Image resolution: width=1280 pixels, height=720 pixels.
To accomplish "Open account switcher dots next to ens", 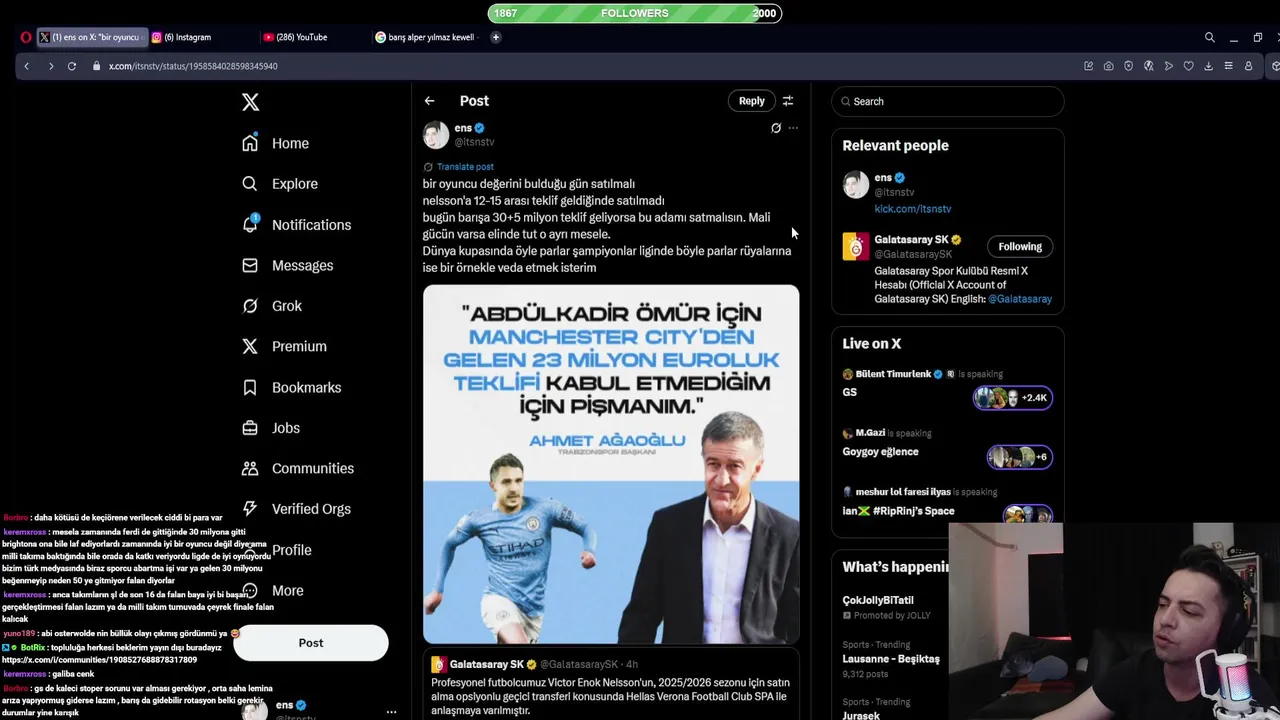I will (x=391, y=712).
